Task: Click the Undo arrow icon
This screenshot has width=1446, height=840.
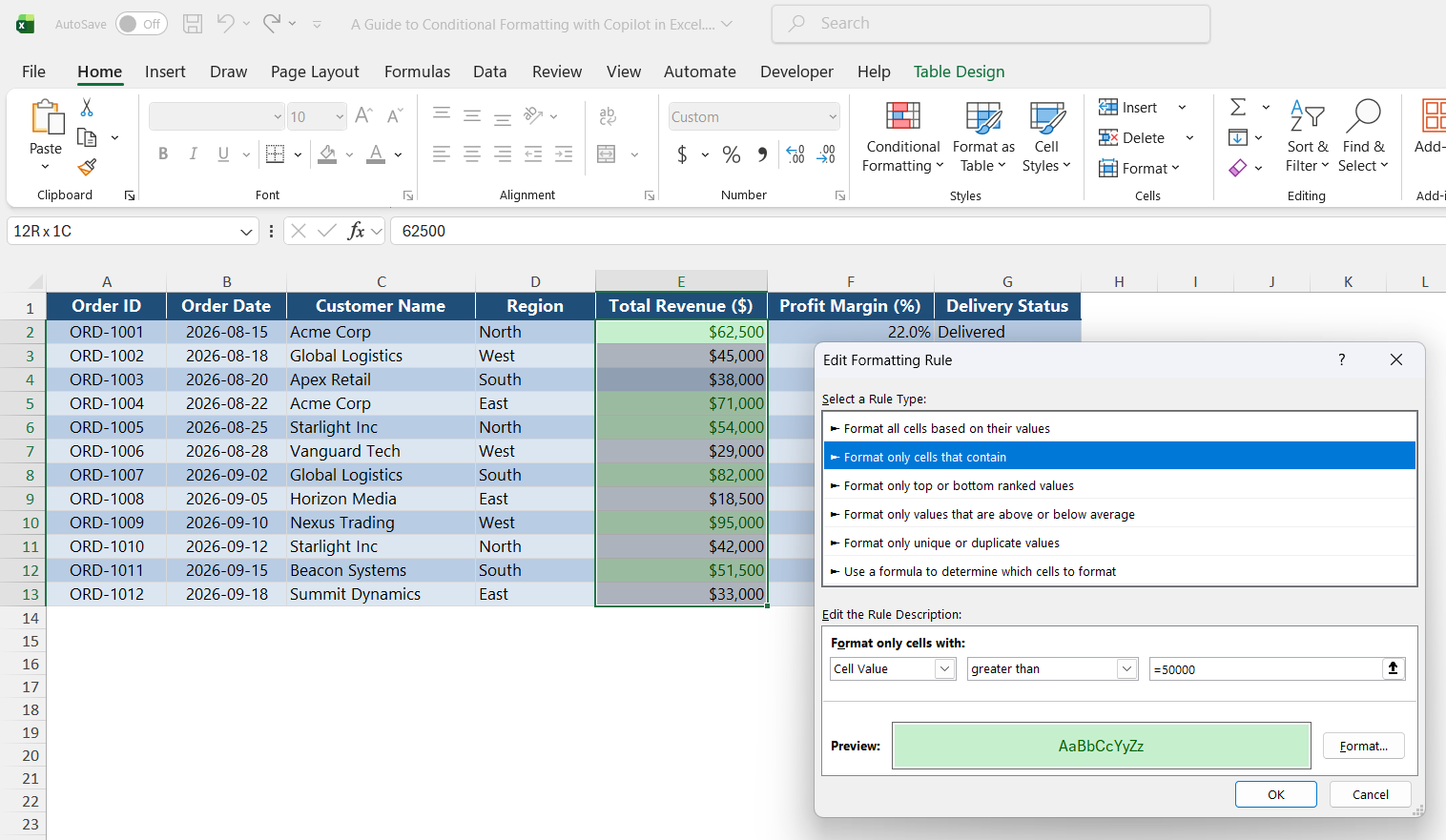Action: 226,24
